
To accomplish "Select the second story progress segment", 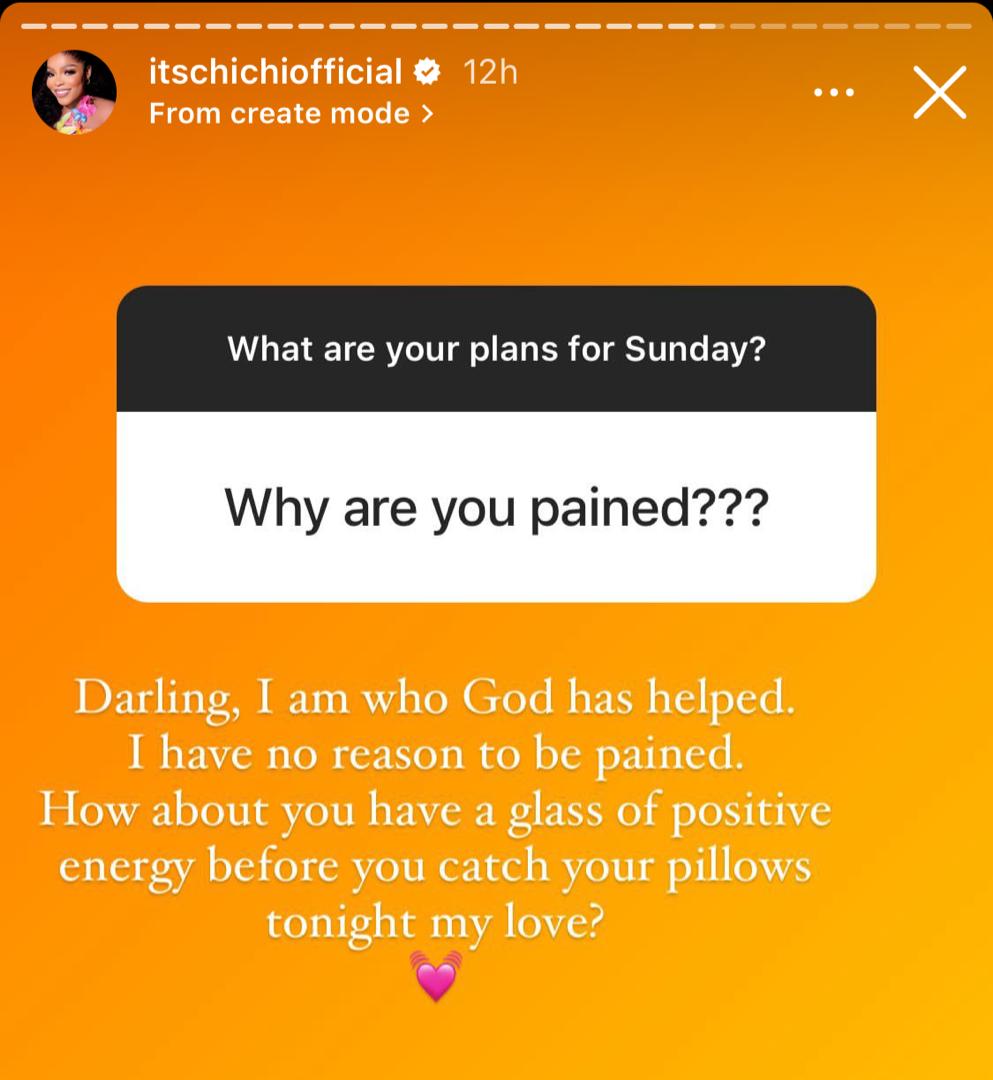I will pos(65,26).
